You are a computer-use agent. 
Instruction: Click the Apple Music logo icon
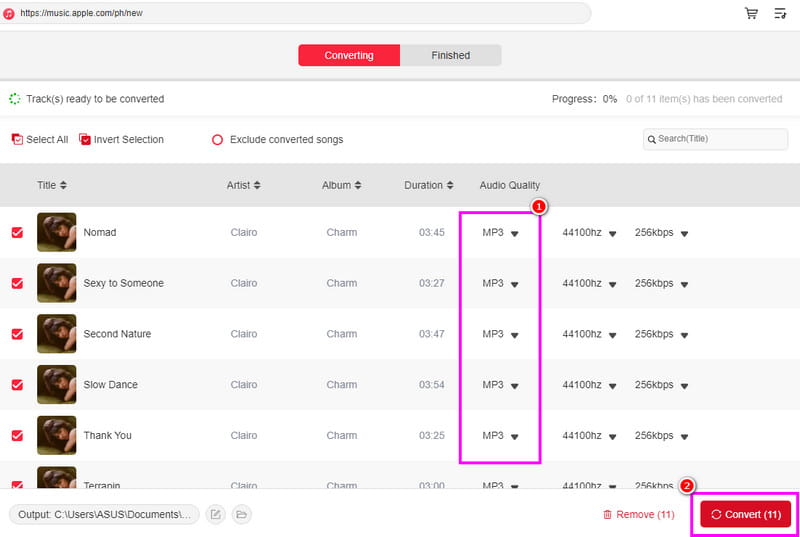[8, 14]
